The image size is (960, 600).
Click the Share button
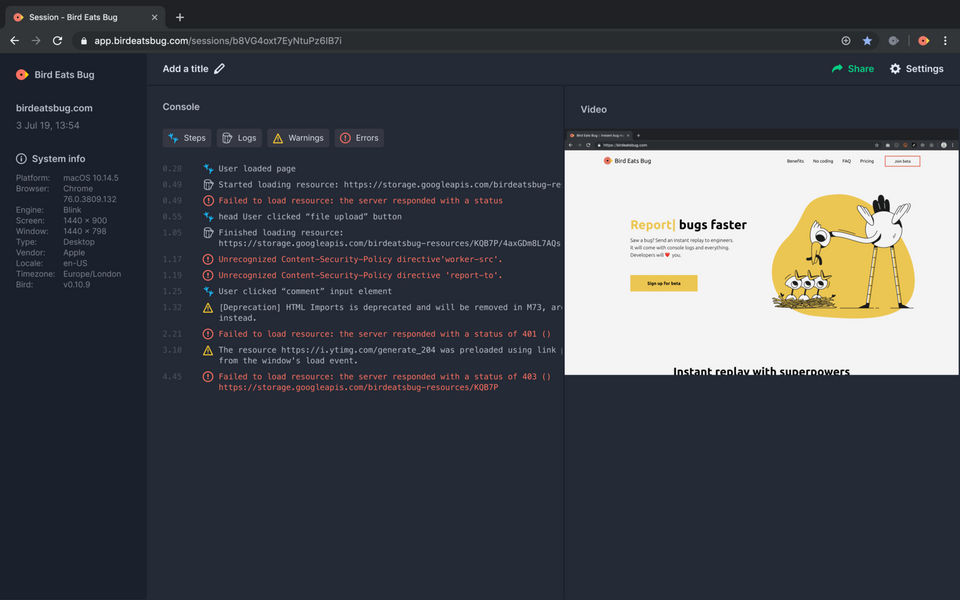[x=852, y=69]
